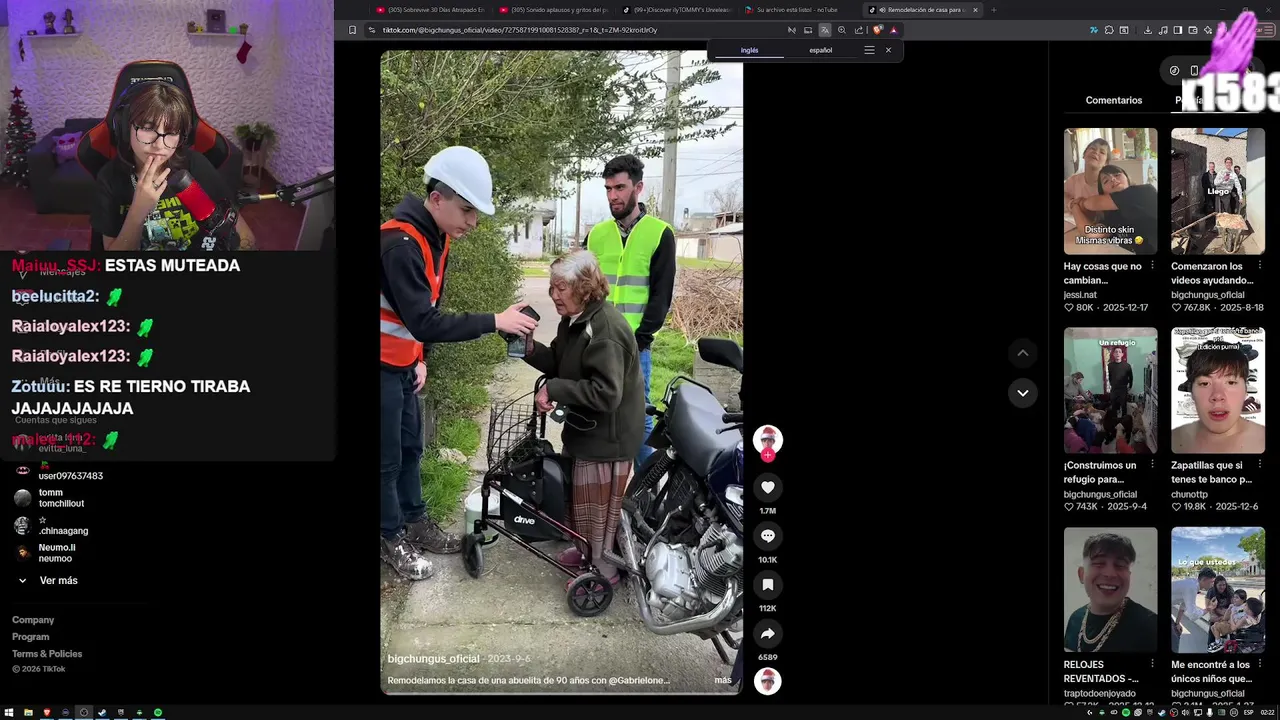Screen dimensions: 1280x720
Task: Open the .chinaagang account
Action: click(x=52, y=525)
